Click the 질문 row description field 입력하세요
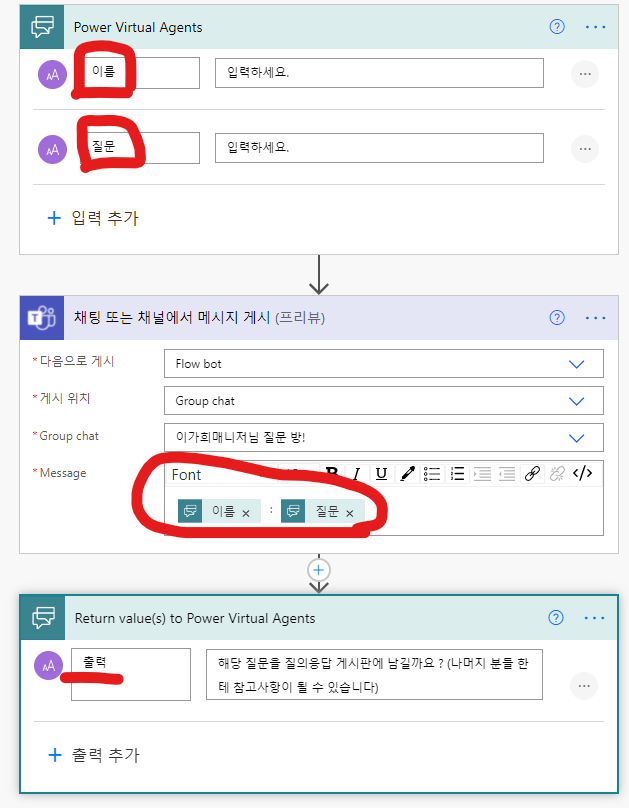 379,148
